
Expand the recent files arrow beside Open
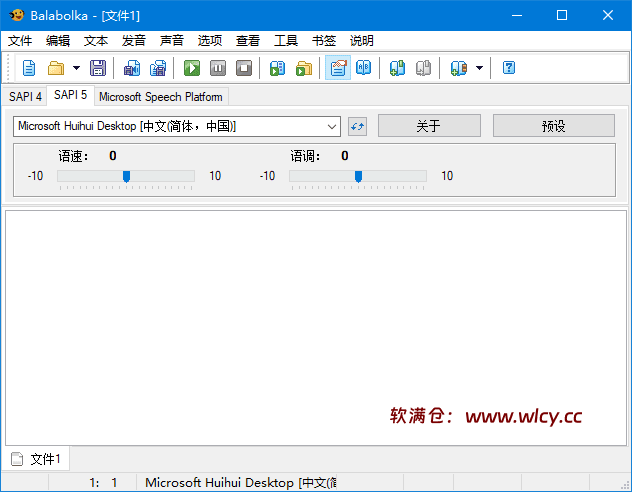(76, 68)
